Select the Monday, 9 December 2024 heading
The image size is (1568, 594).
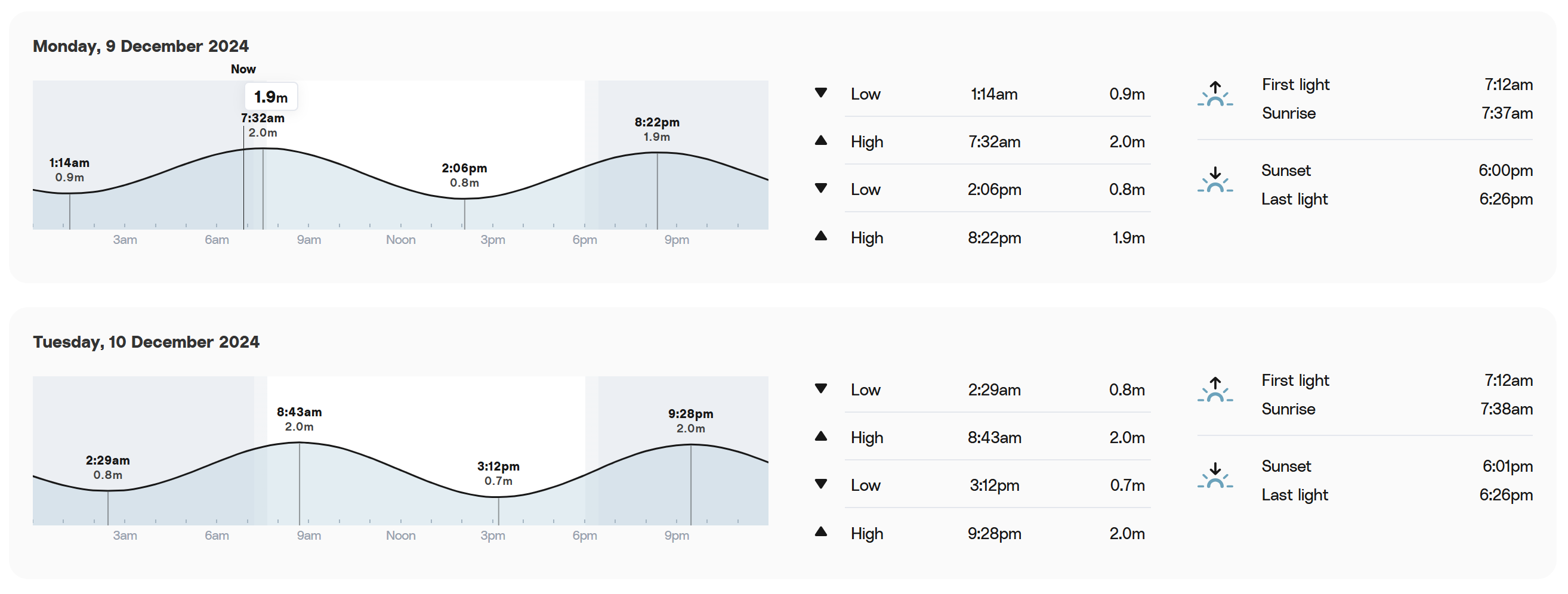tap(141, 47)
